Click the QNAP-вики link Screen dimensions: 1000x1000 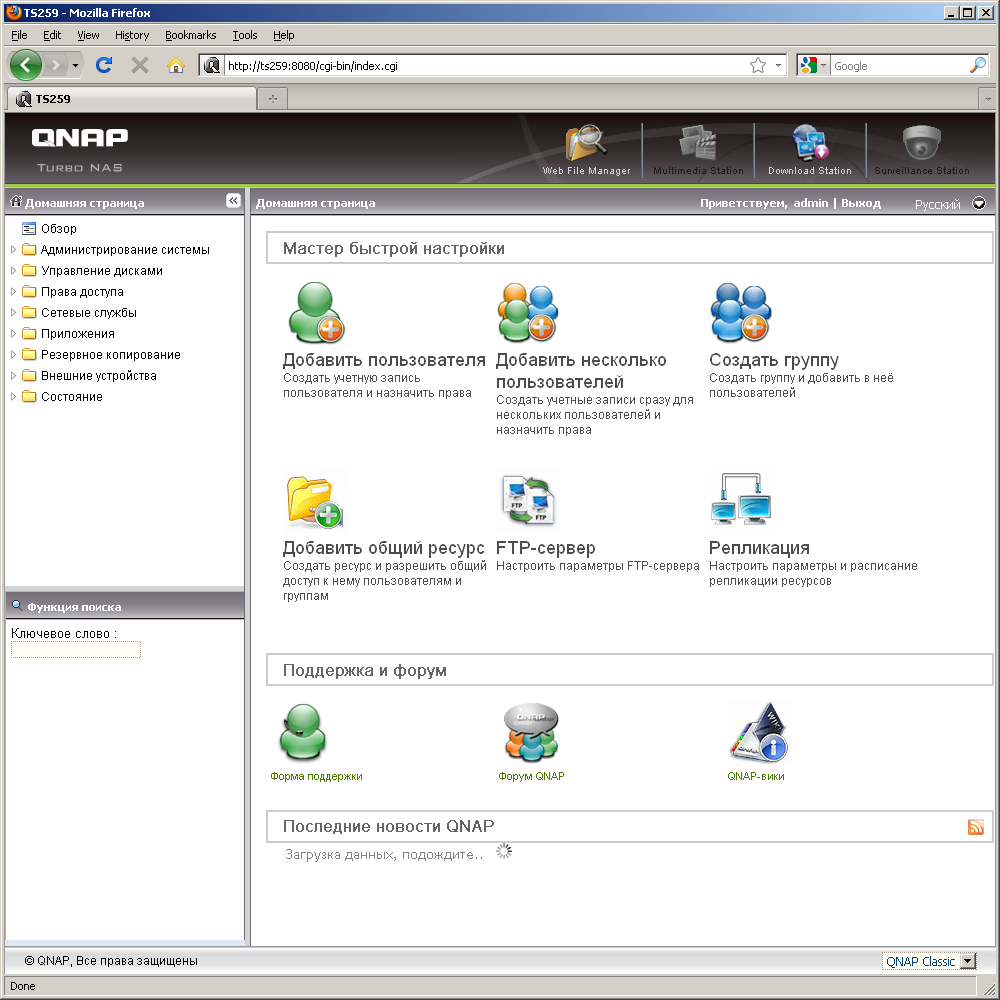tap(756, 776)
